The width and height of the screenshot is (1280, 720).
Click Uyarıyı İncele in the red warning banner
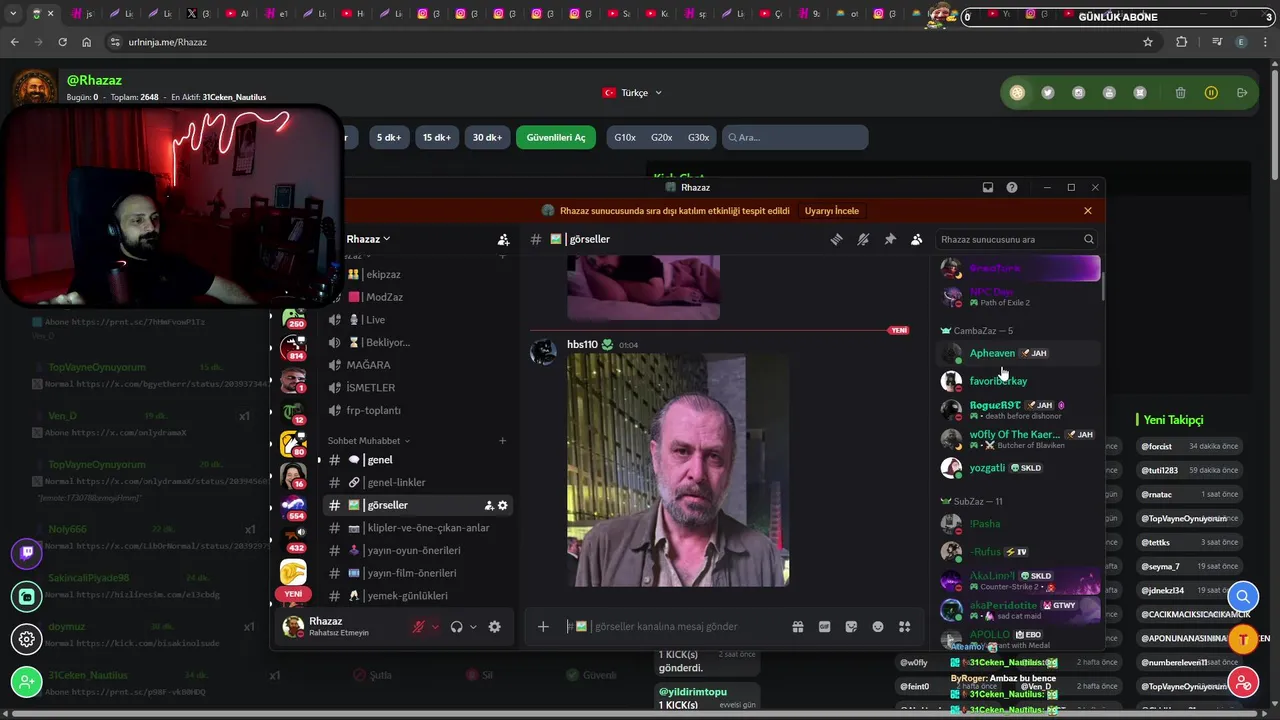[x=832, y=211]
